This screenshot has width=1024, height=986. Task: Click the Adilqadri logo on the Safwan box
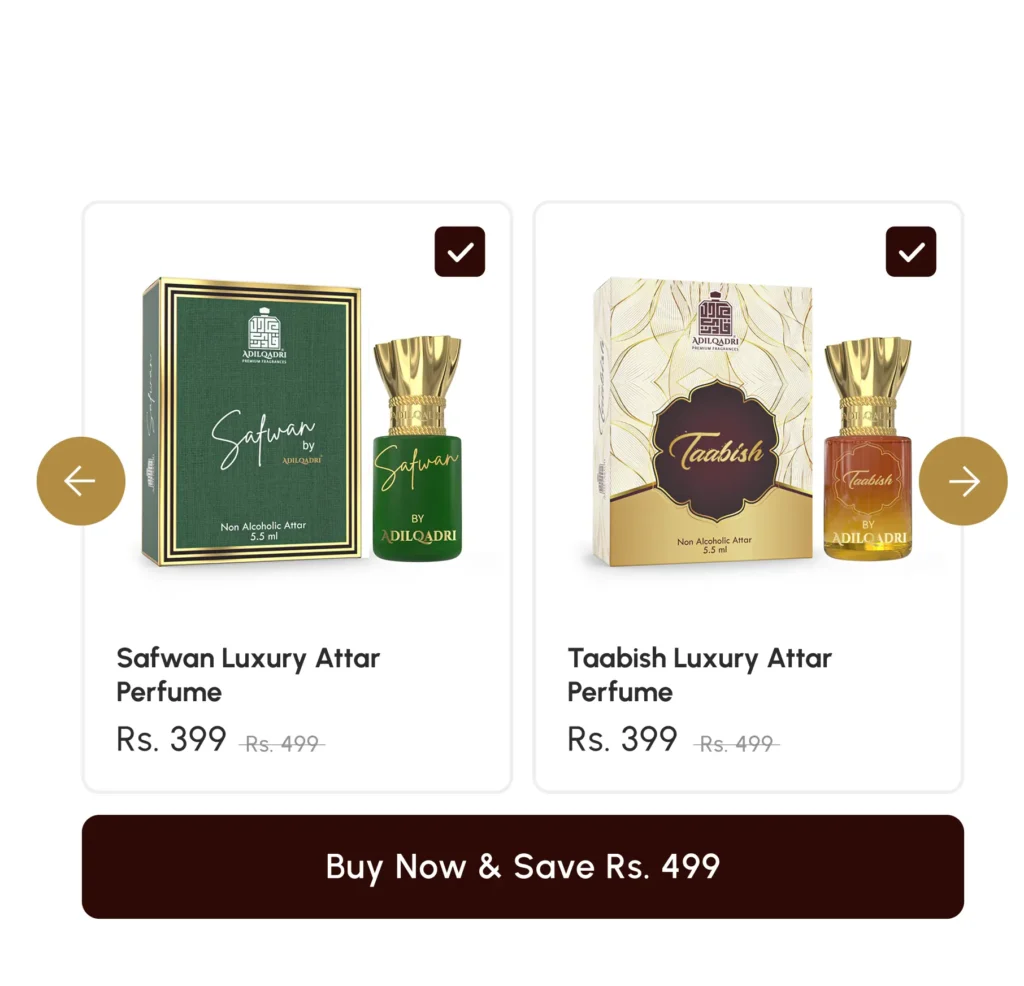pyautogui.click(x=264, y=335)
